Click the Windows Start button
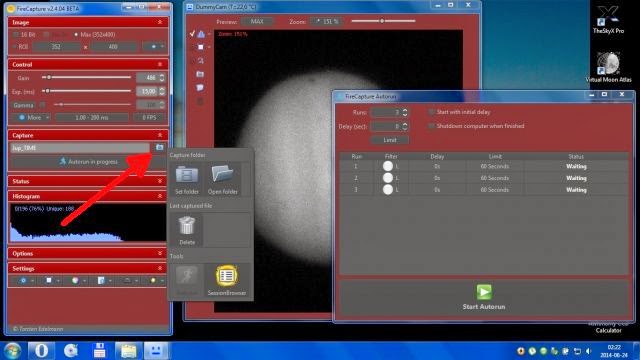 [12, 351]
